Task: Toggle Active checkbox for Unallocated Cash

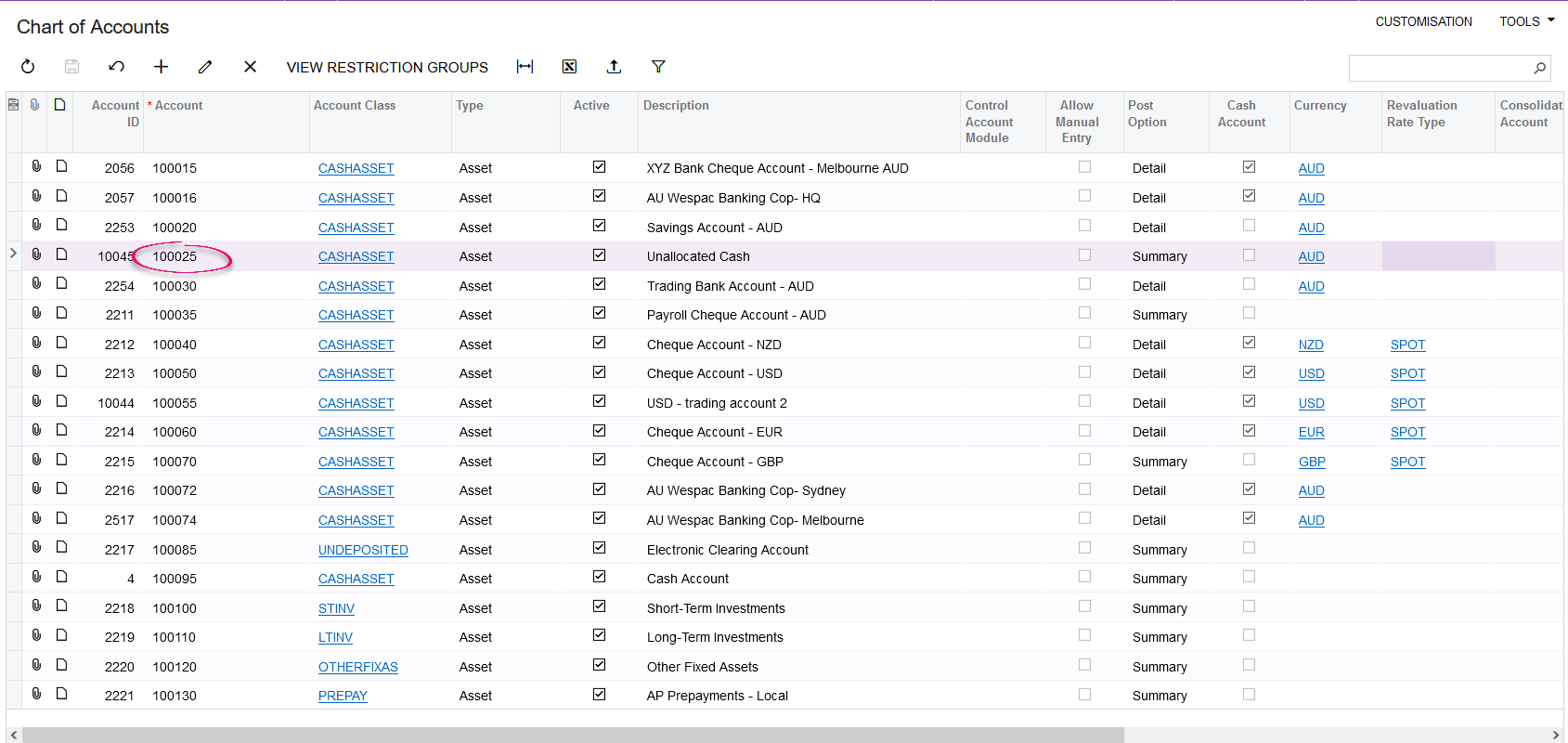Action: (x=599, y=255)
